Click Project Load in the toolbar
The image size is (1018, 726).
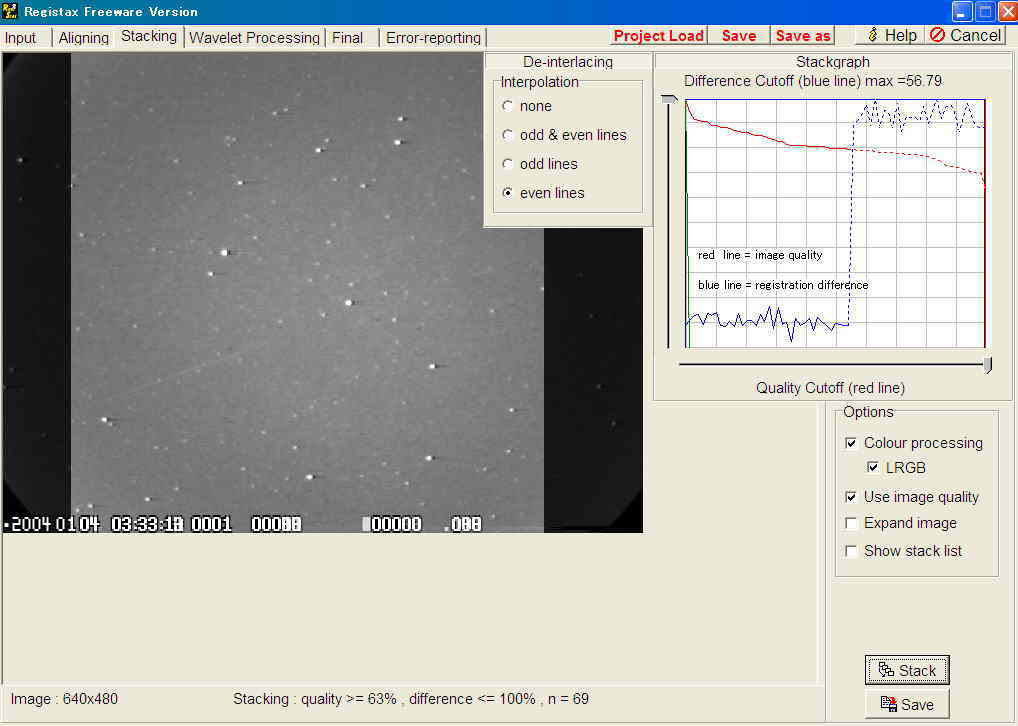coord(658,35)
